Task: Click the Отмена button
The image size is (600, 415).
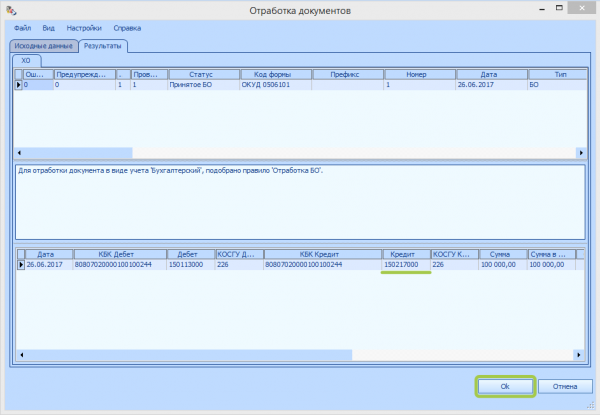Action: 565,386
